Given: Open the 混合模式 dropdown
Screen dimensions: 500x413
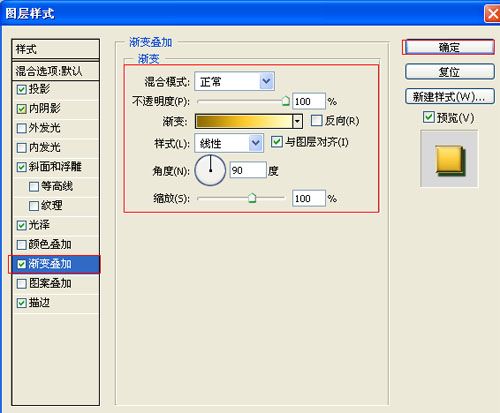Looking at the screenshot, I should click(x=234, y=81).
